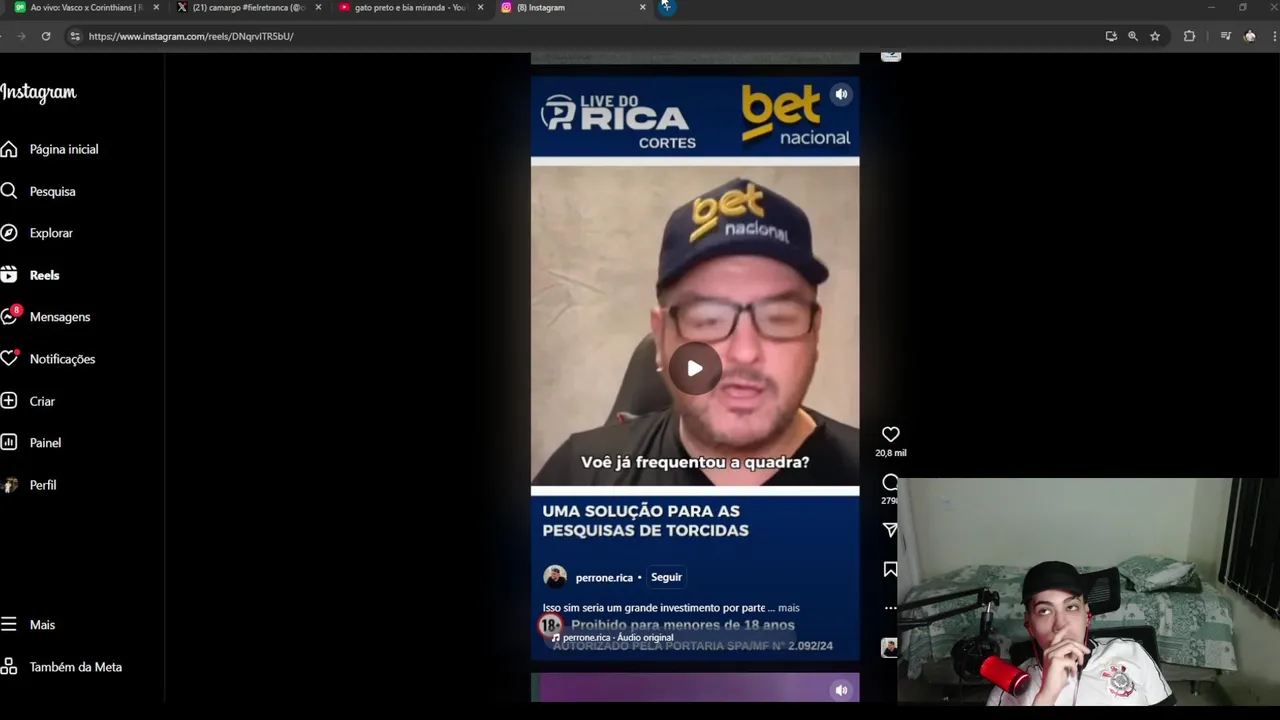Click the site info icon in address bar

tap(74, 36)
